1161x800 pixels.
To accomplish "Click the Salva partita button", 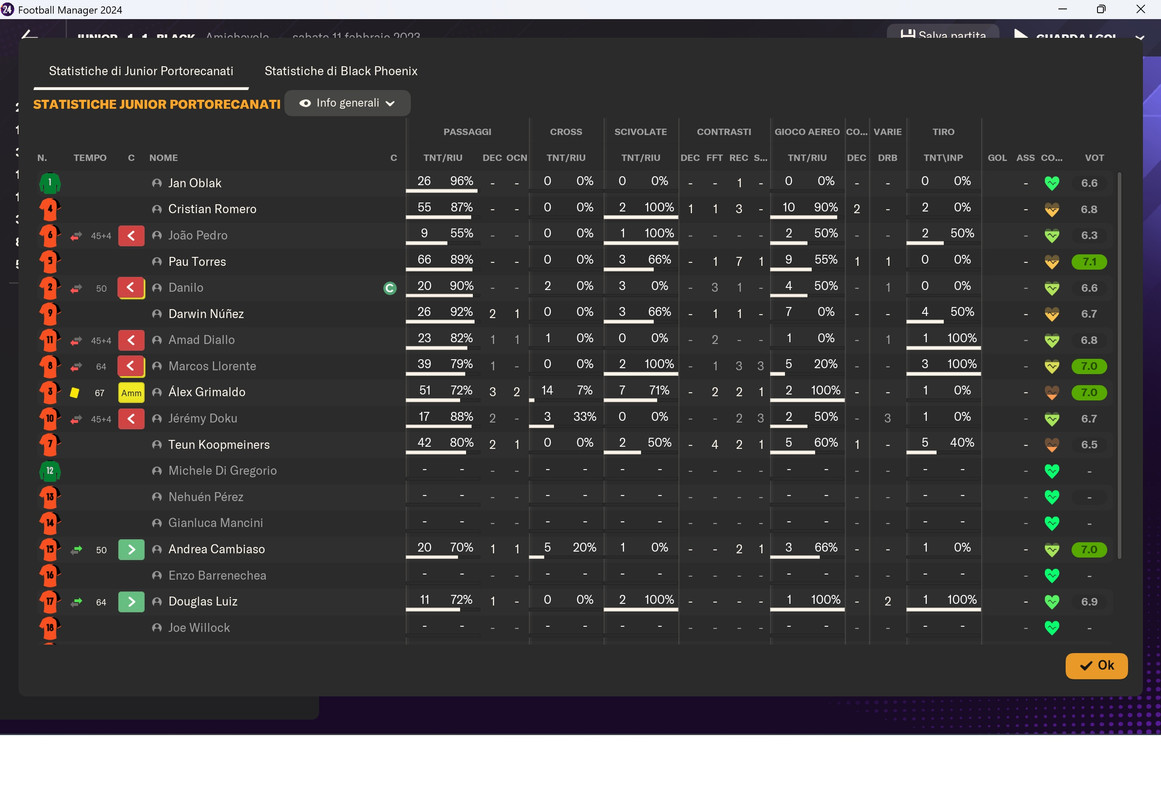I will (943, 34).
